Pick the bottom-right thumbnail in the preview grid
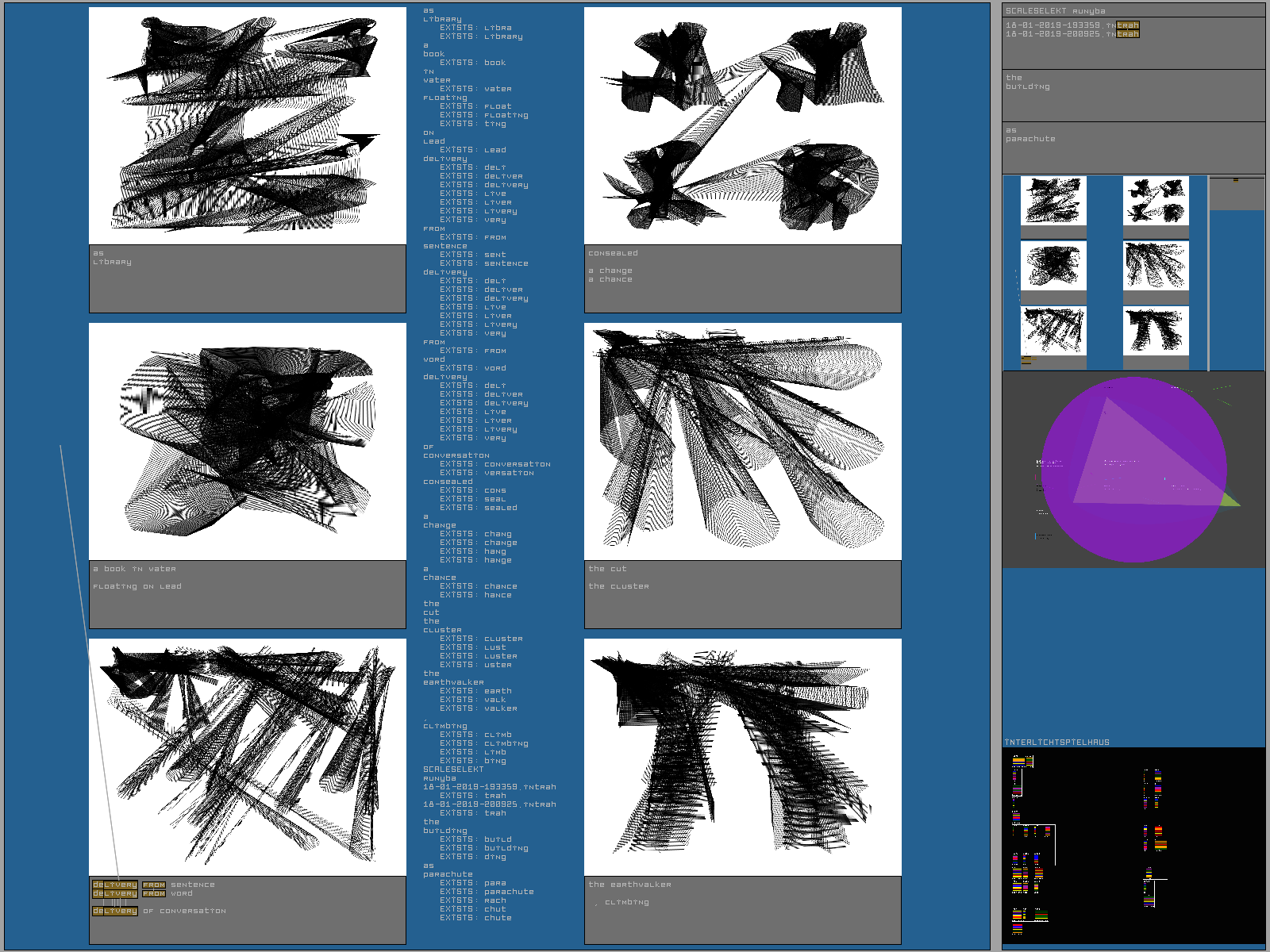 coord(1156,330)
